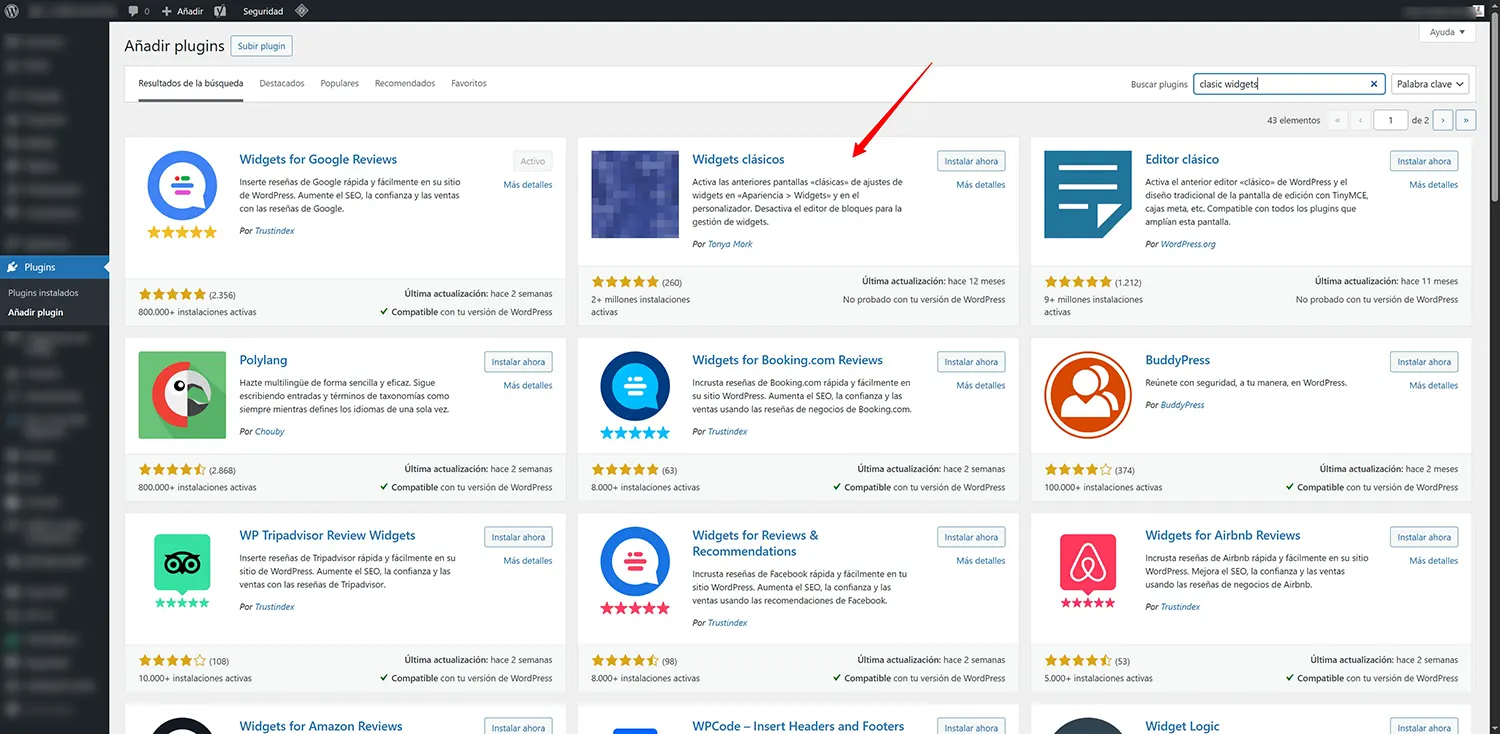Expand the Ayuda help dropdown

1447,32
